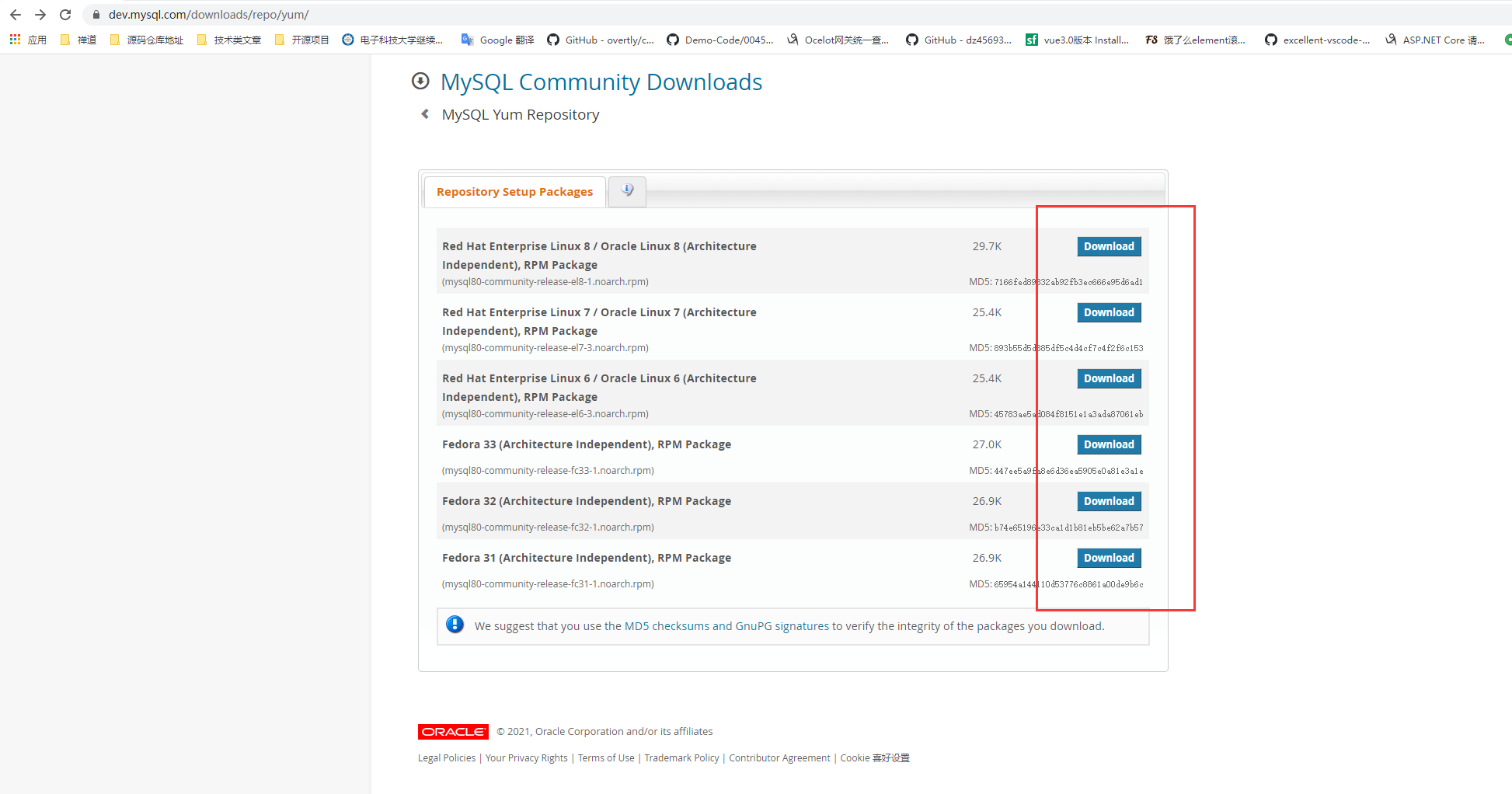
Task: Open the apps grid icon in bookmarks bar
Action: [16, 40]
